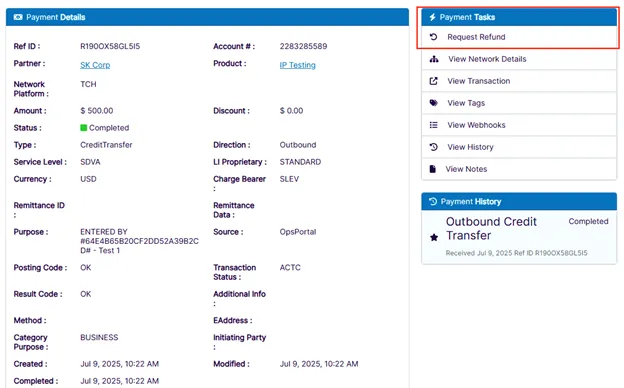
Task: Click the View Webhooks list icon
Action: [x=433, y=125]
